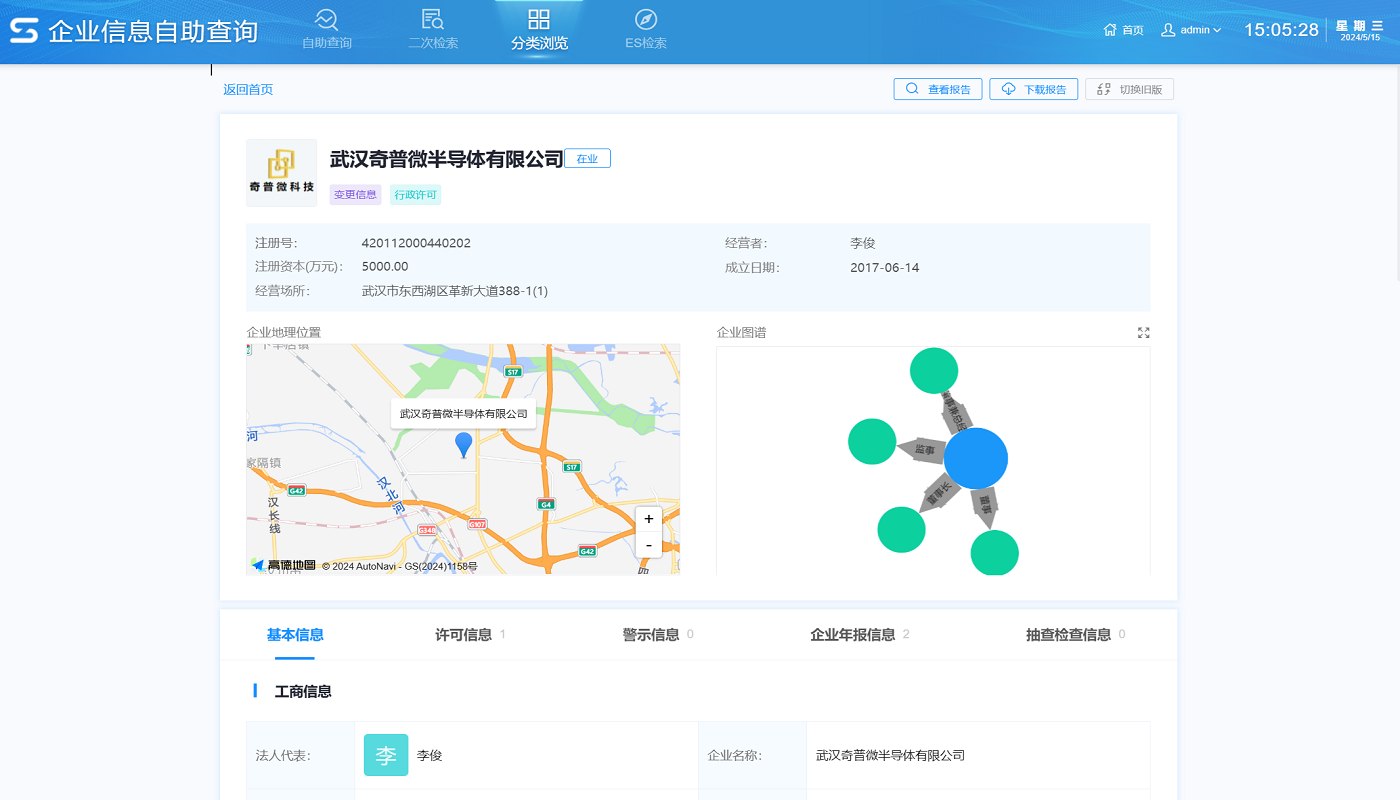Open the 企业年报信息 tab

tap(854, 634)
